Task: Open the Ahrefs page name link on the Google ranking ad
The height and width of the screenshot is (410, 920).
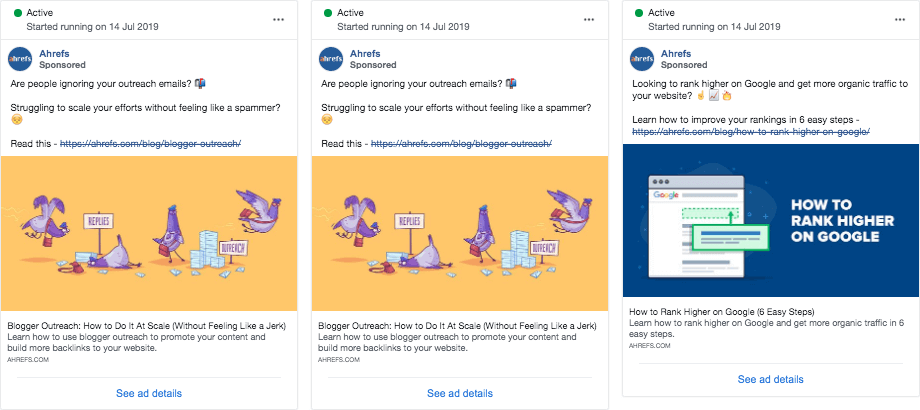Action: point(676,53)
